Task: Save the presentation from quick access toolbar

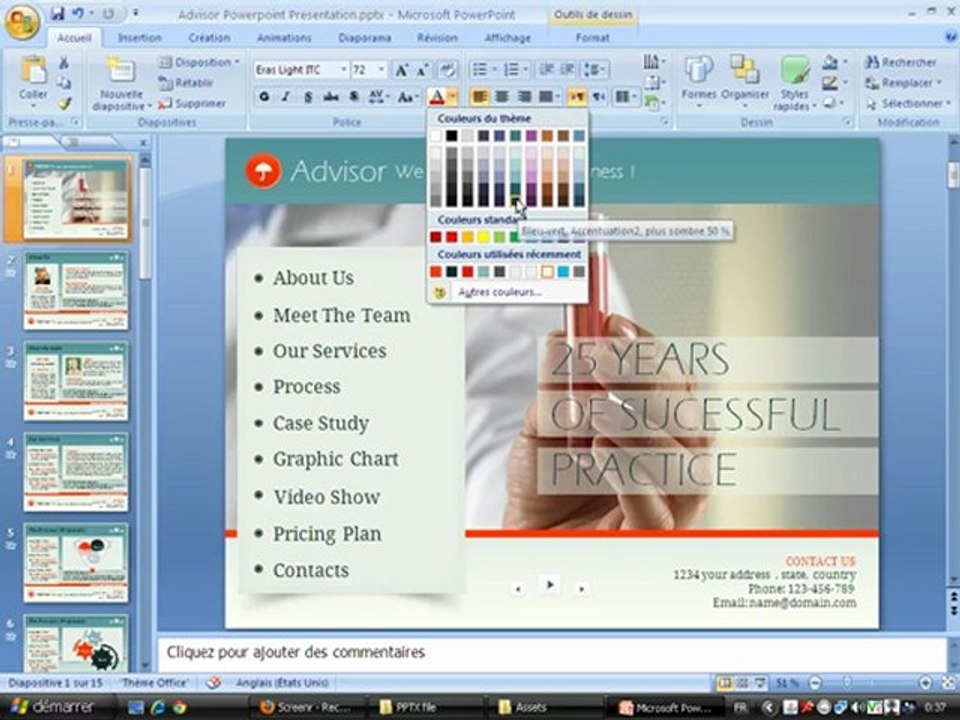Action: [57, 13]
